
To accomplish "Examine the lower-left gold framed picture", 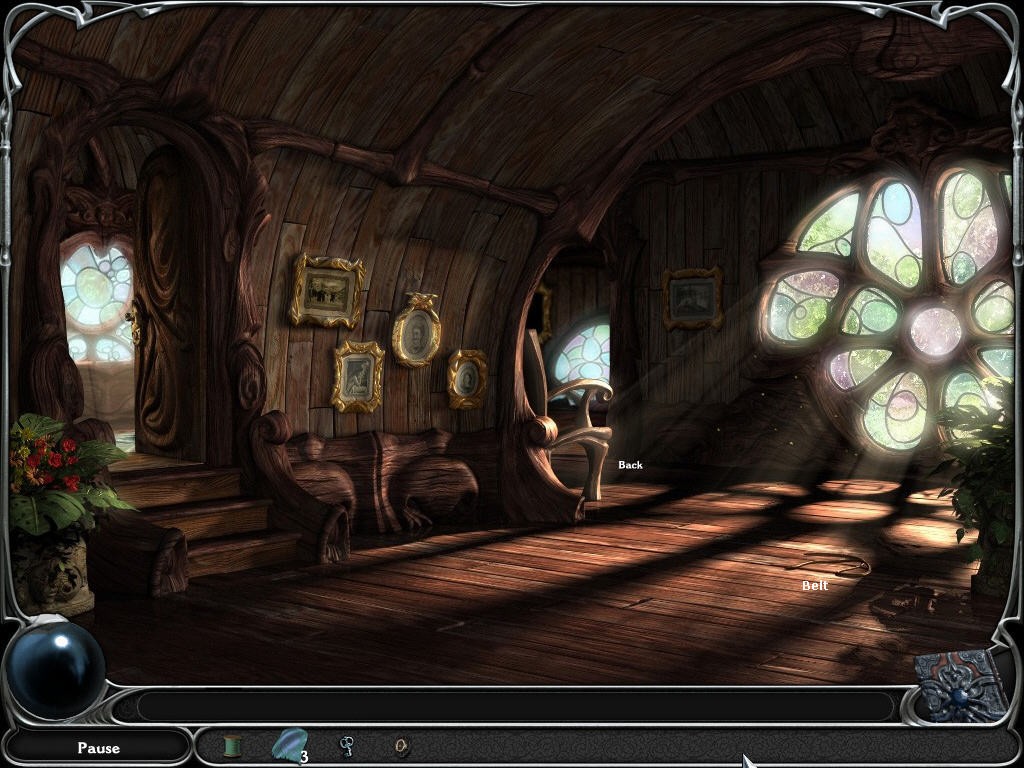I will (358, 376).
